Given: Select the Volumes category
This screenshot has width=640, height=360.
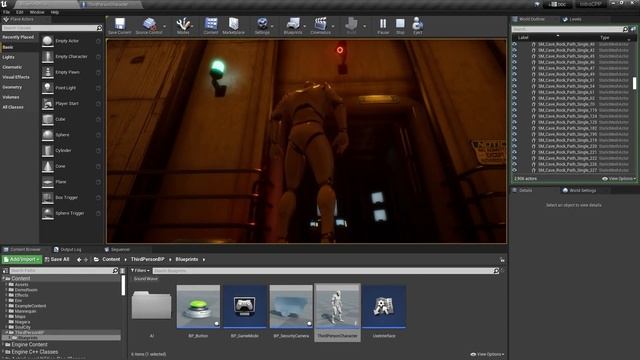Looking at the screenshot, I should (11, 97).
